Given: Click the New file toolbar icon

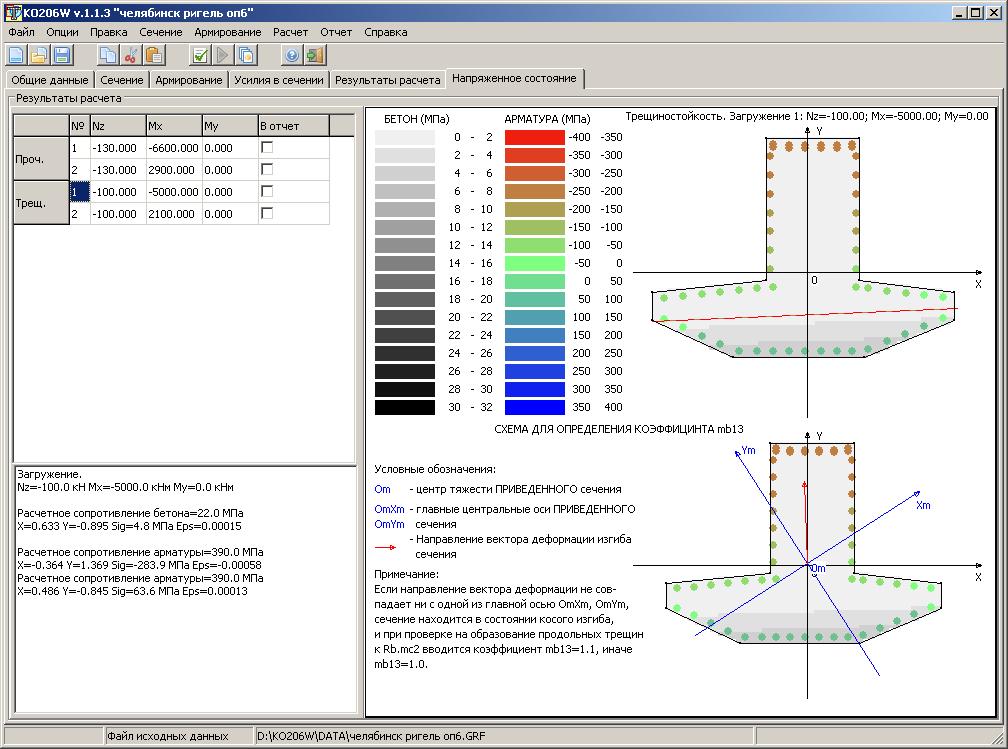Looking at the screenshot, I should click(16, 55).
